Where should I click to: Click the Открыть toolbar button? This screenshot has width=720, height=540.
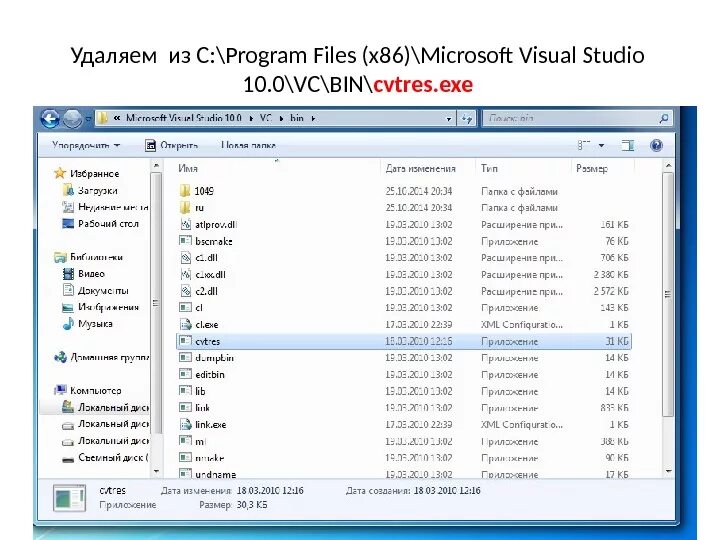click(171, 146)
